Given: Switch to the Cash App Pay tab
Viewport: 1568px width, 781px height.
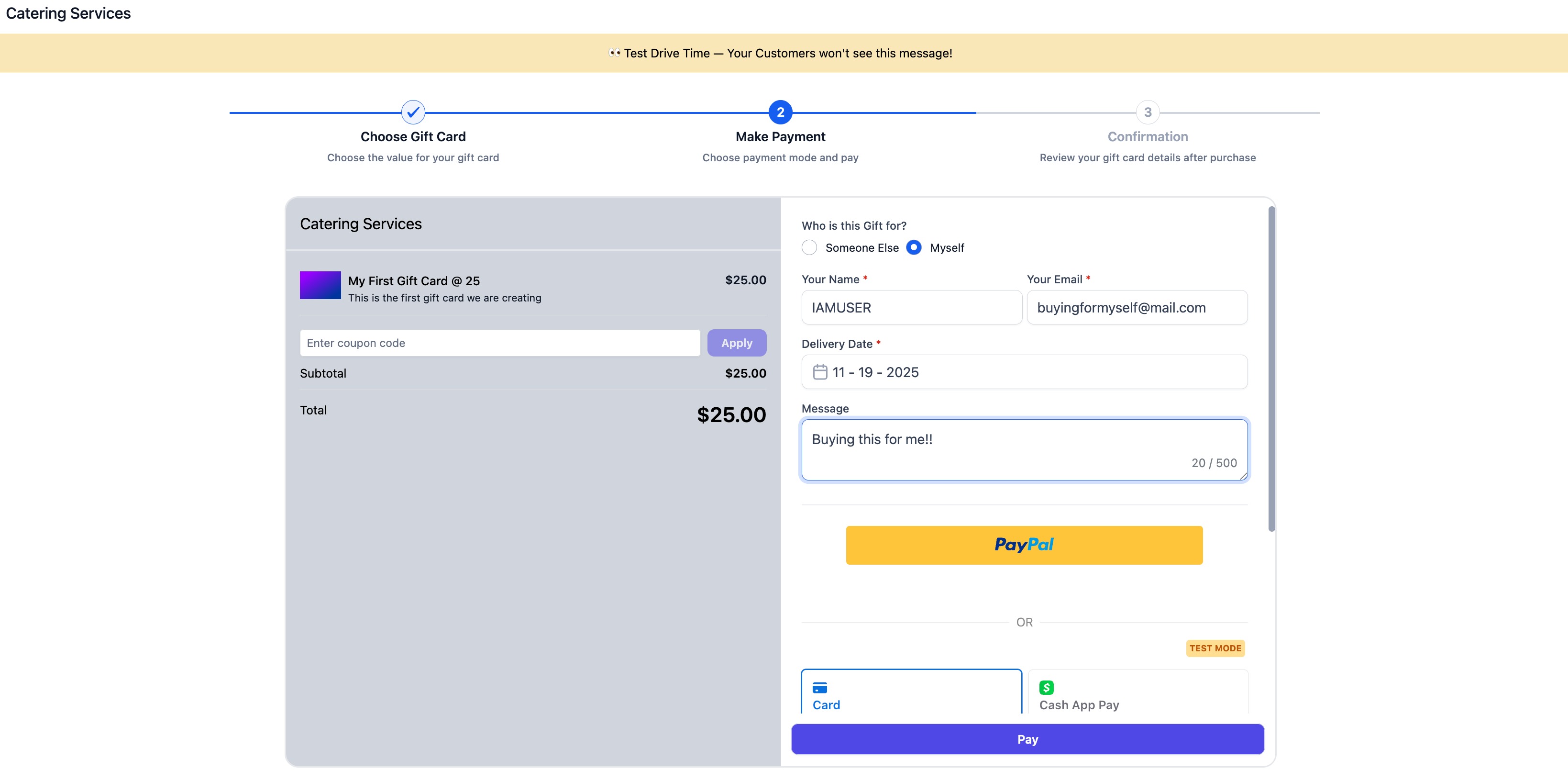Looking at the screenshot, I should (1137, 694).
